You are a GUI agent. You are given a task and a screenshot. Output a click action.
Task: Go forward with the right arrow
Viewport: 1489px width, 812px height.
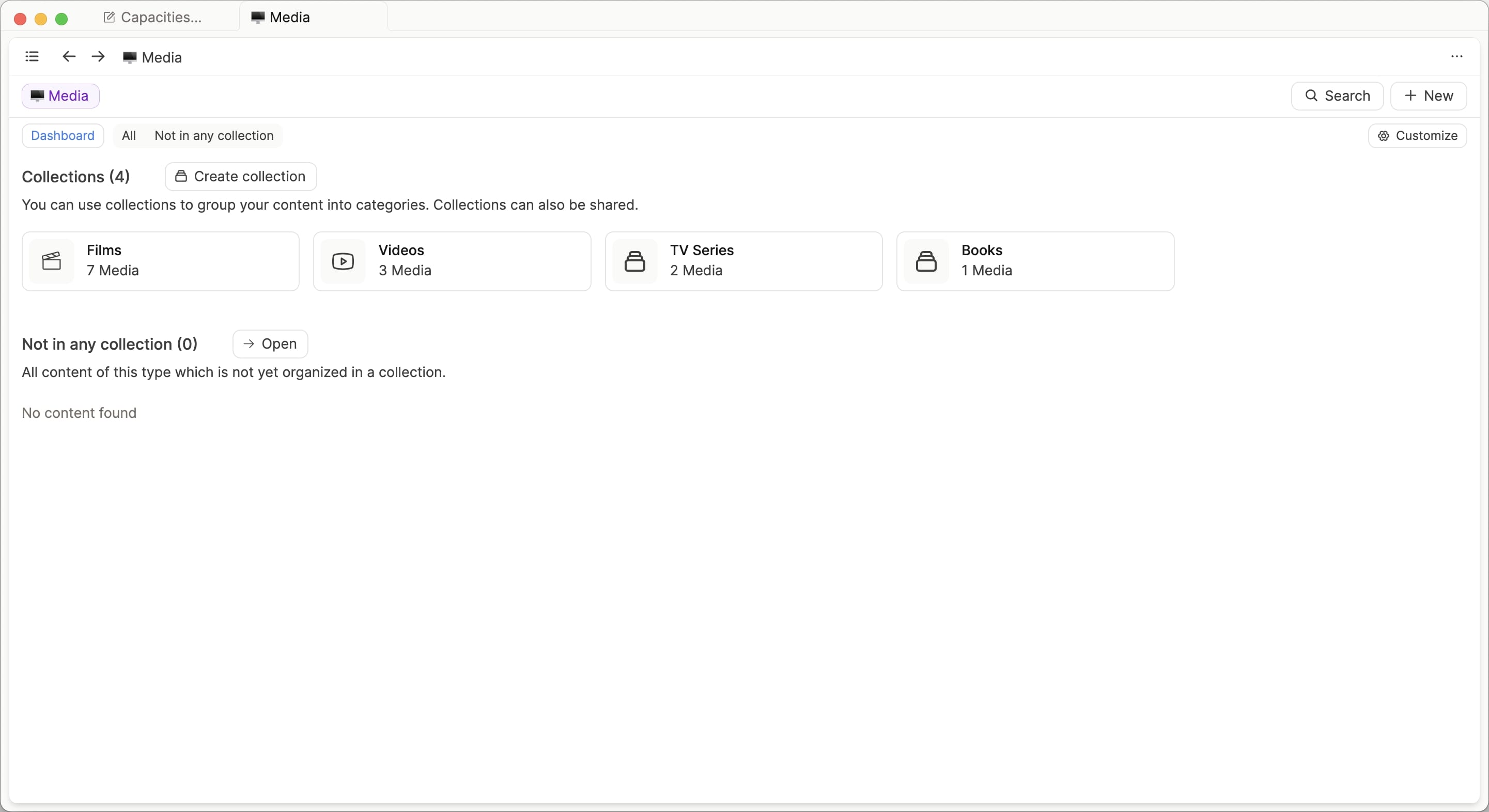(98, 57)
